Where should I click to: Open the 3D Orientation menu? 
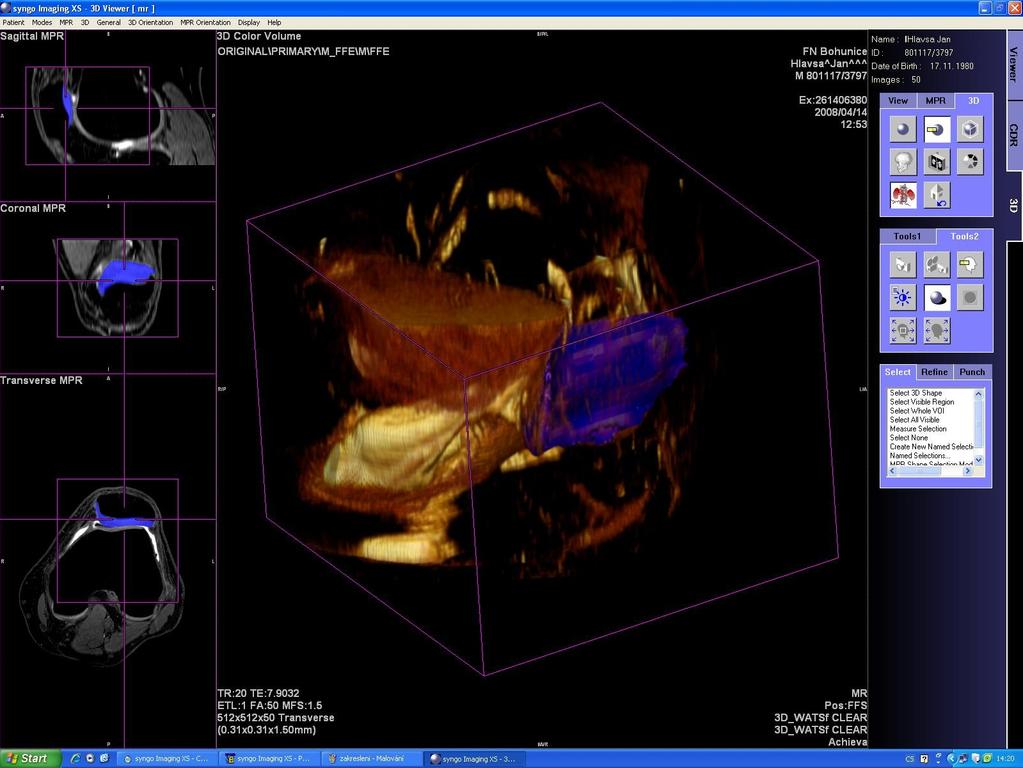point(150,22)
